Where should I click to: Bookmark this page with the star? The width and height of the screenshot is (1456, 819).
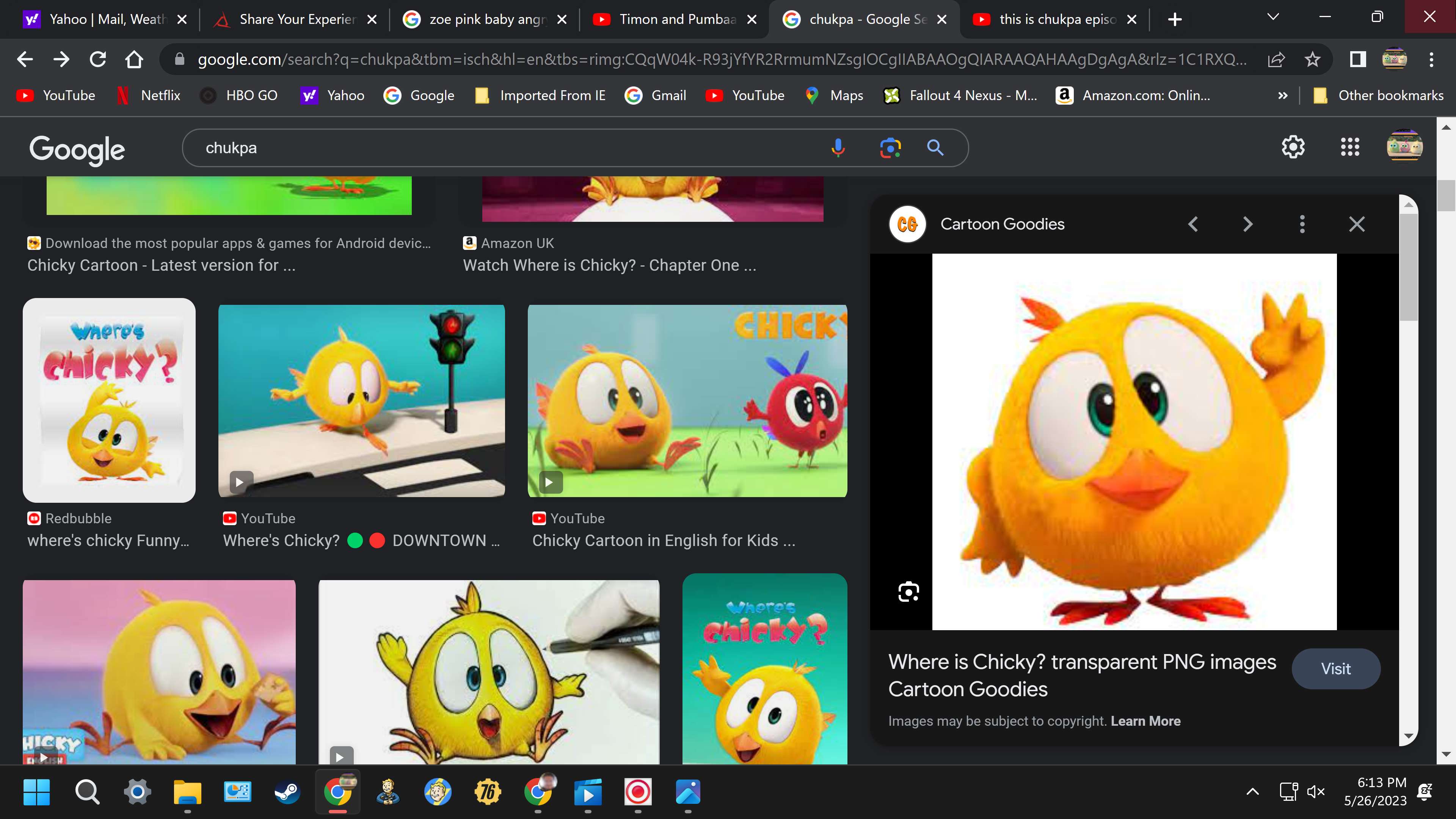click(1312, 60)
